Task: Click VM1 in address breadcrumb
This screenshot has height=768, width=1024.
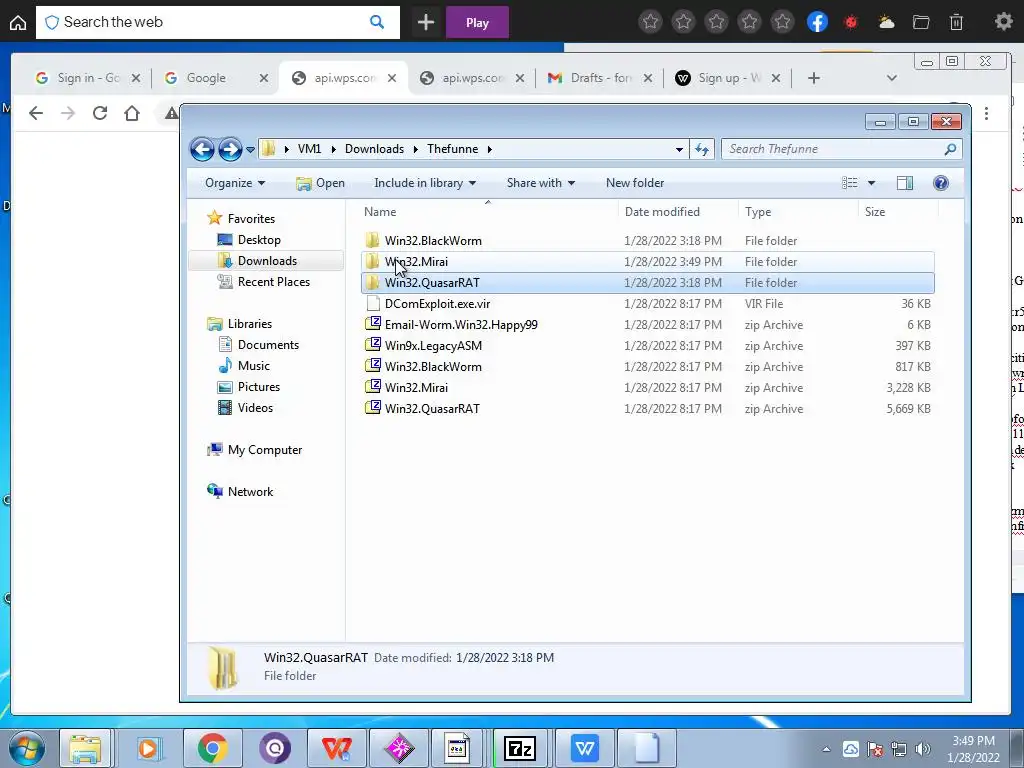Action: (309, 149)
